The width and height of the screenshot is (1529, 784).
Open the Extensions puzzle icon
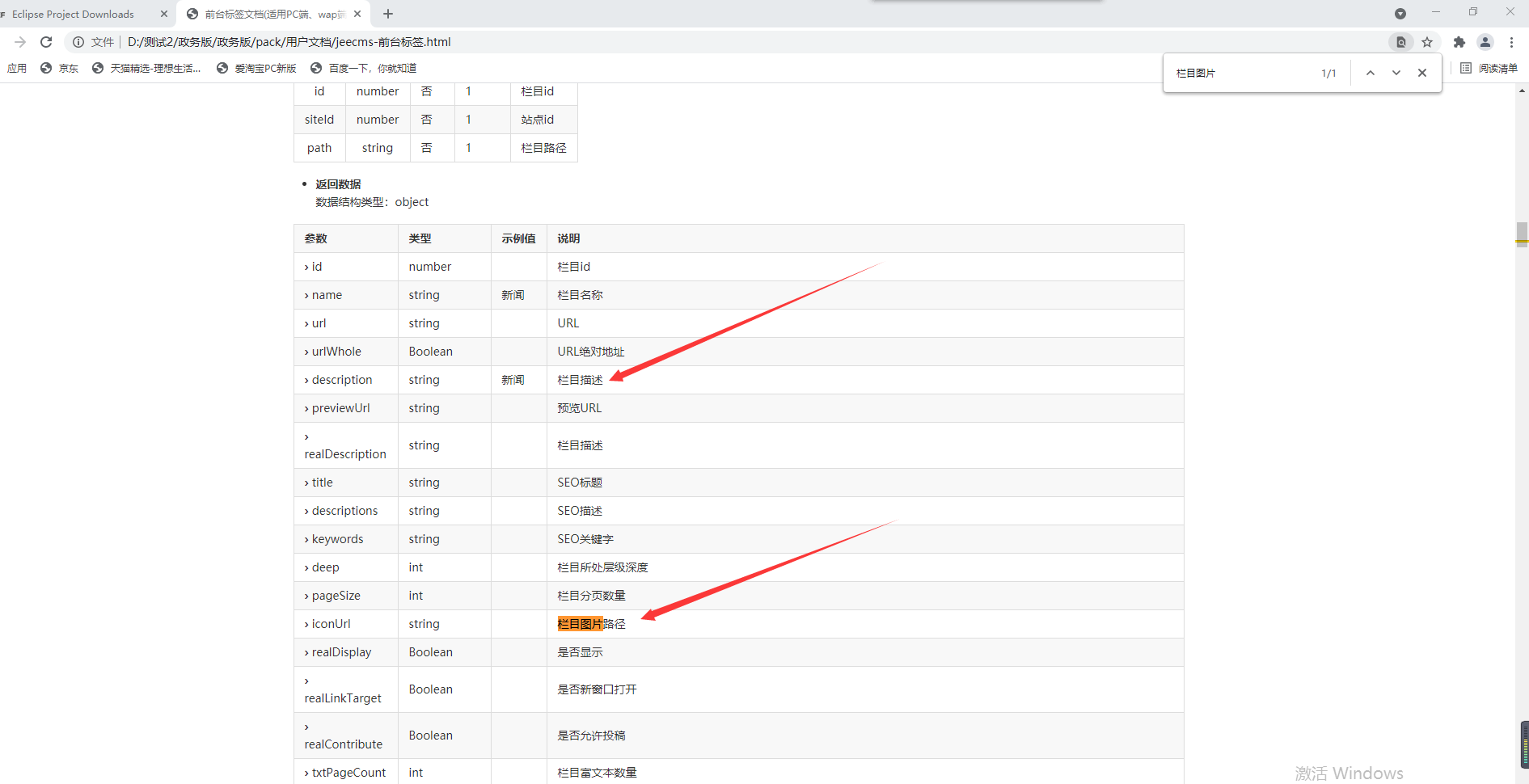pyautogui.click(x=1459, y=42)
